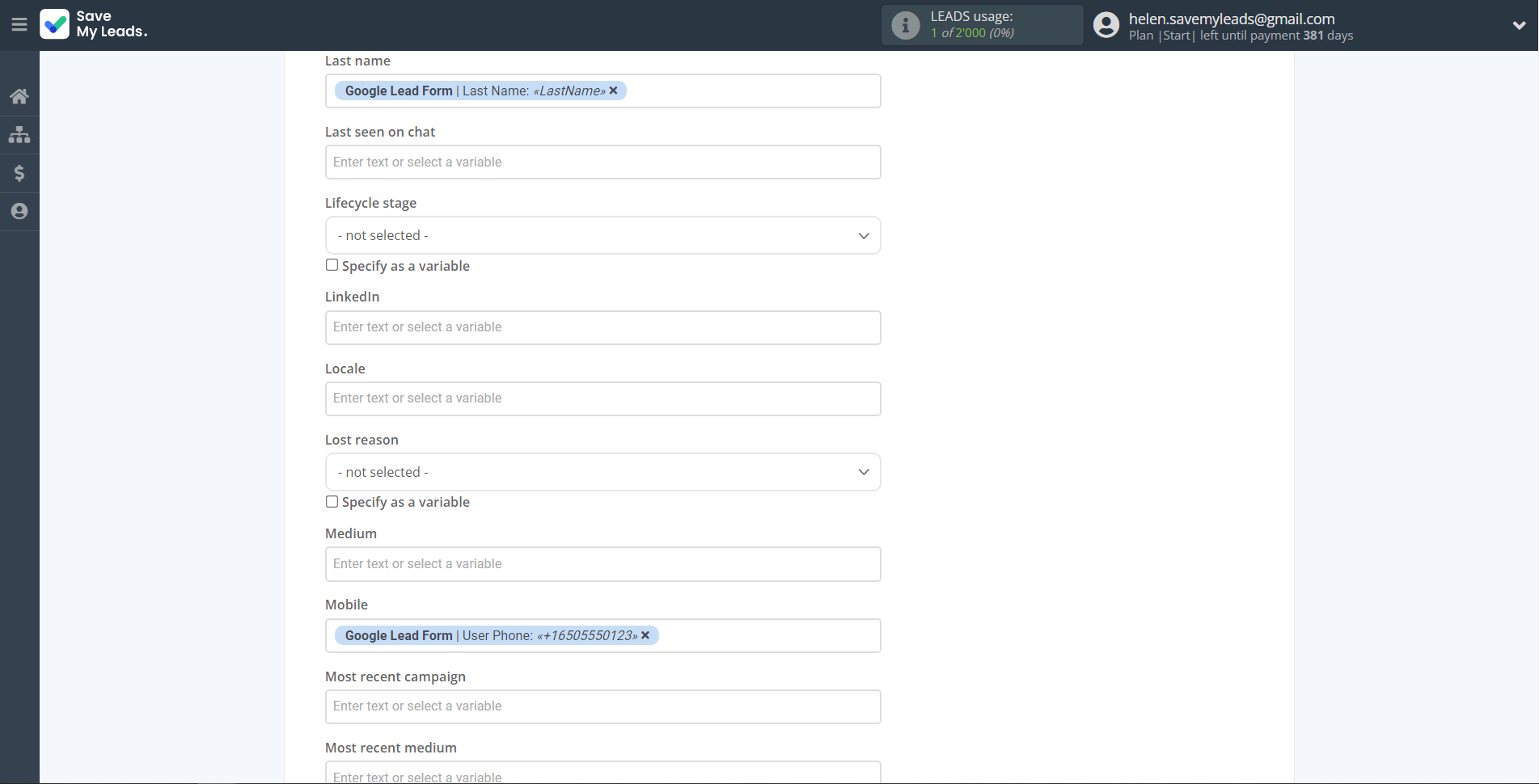
Task: Click the 'Lifecycle stage' label
Action: tap(370, 203)
